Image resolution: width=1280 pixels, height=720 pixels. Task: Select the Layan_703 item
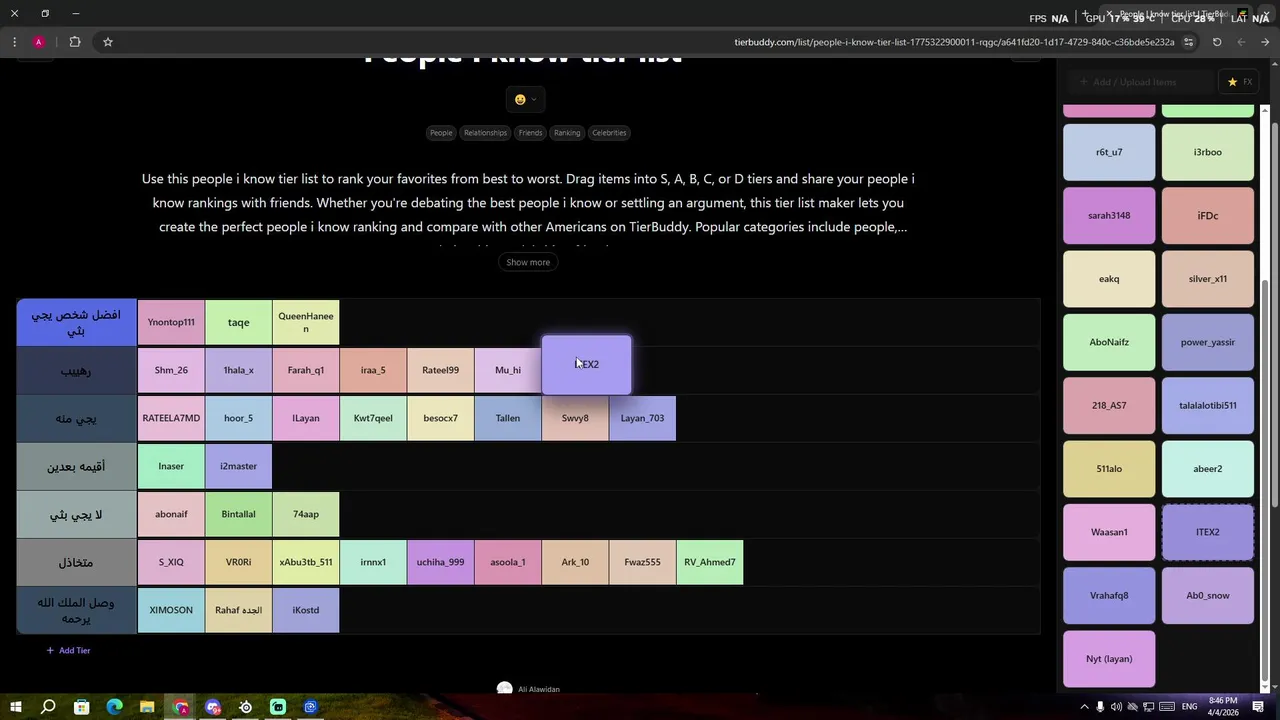[642, 418]
